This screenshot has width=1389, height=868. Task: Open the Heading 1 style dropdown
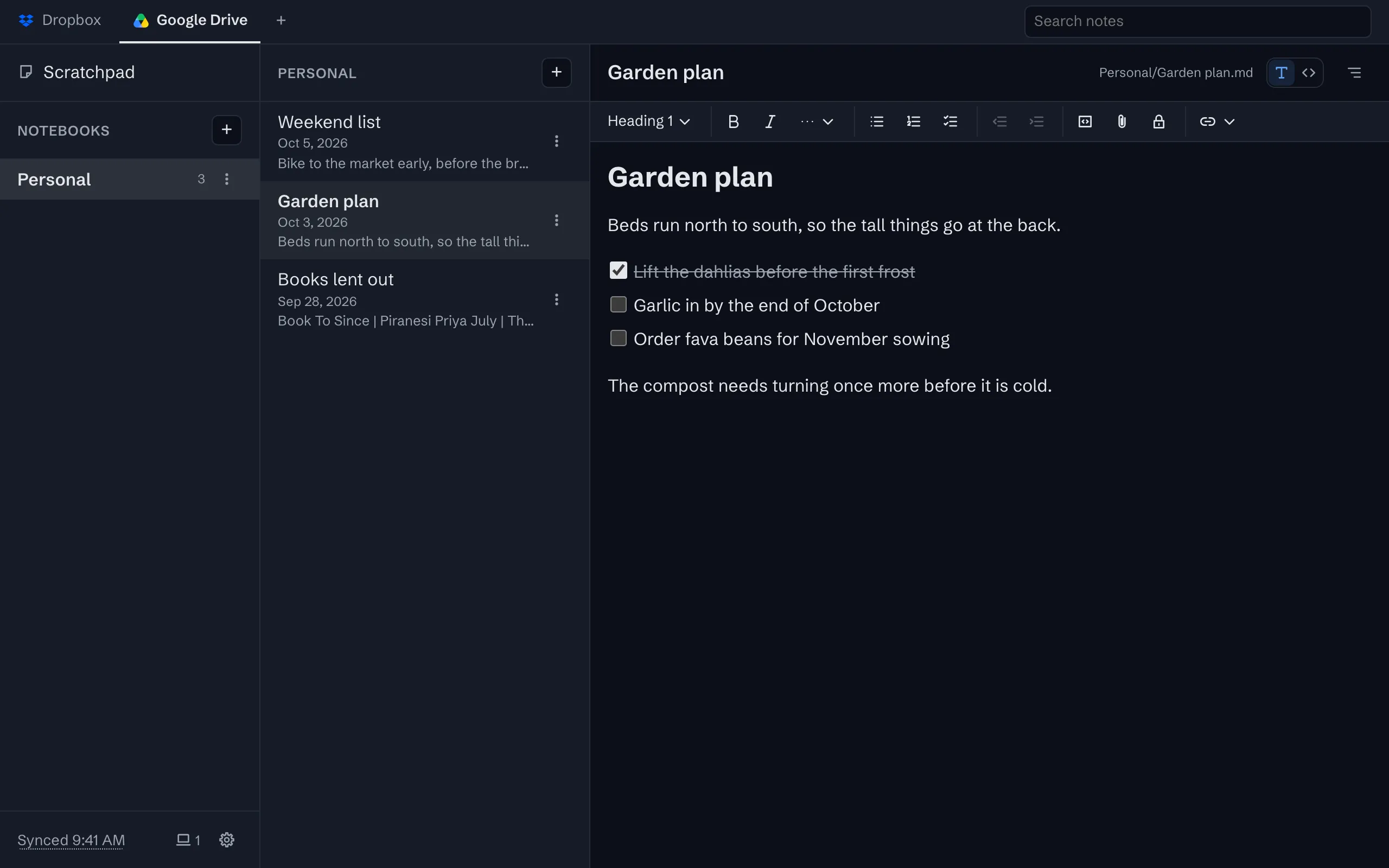pos(648,122)
